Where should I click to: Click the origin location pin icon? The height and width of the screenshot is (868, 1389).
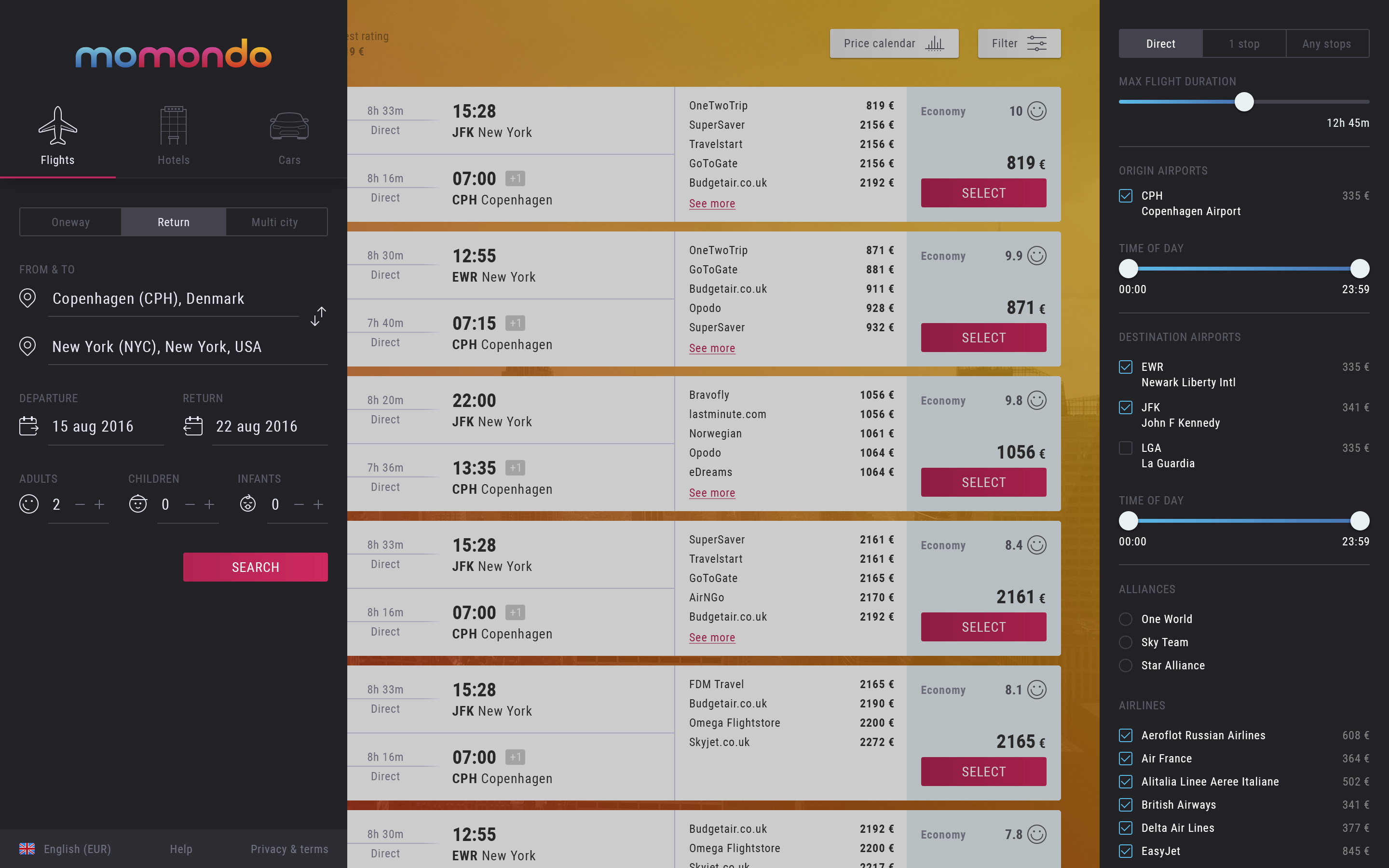point(27,298)
